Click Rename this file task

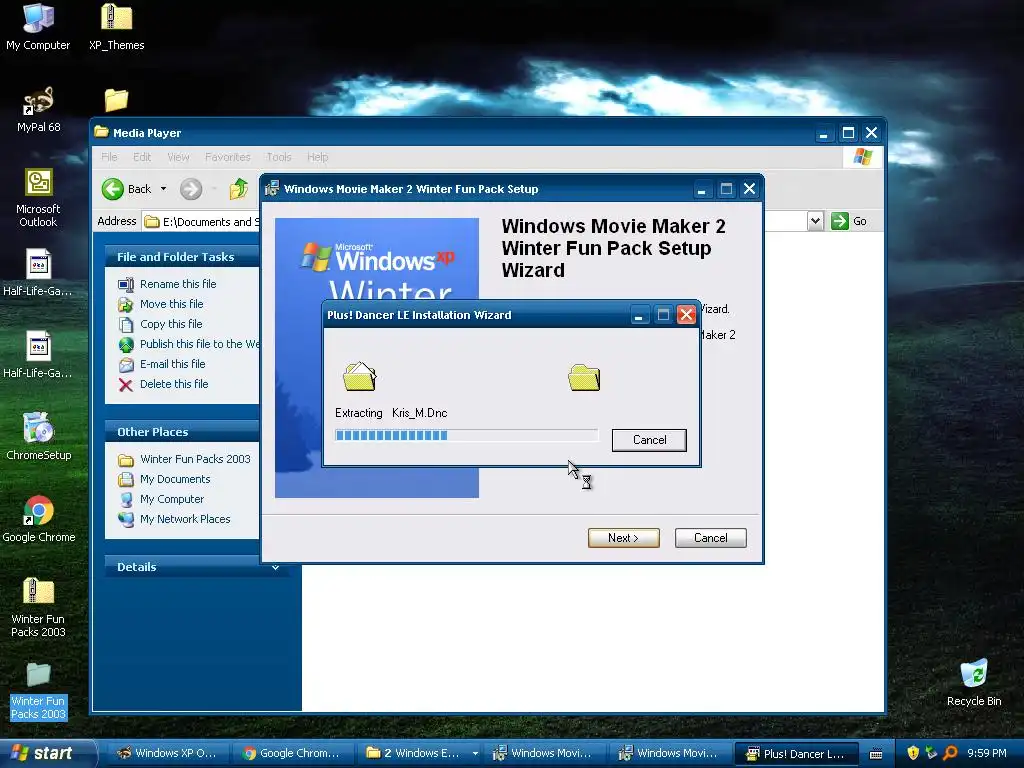click(178, 284)
